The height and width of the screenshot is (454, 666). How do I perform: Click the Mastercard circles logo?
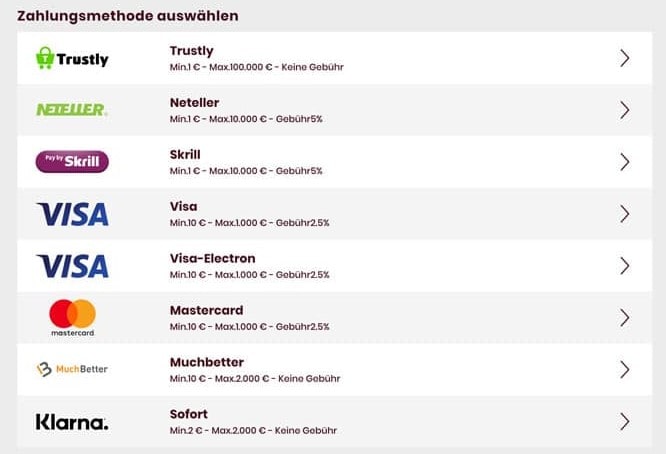click(x=73, y=318)
